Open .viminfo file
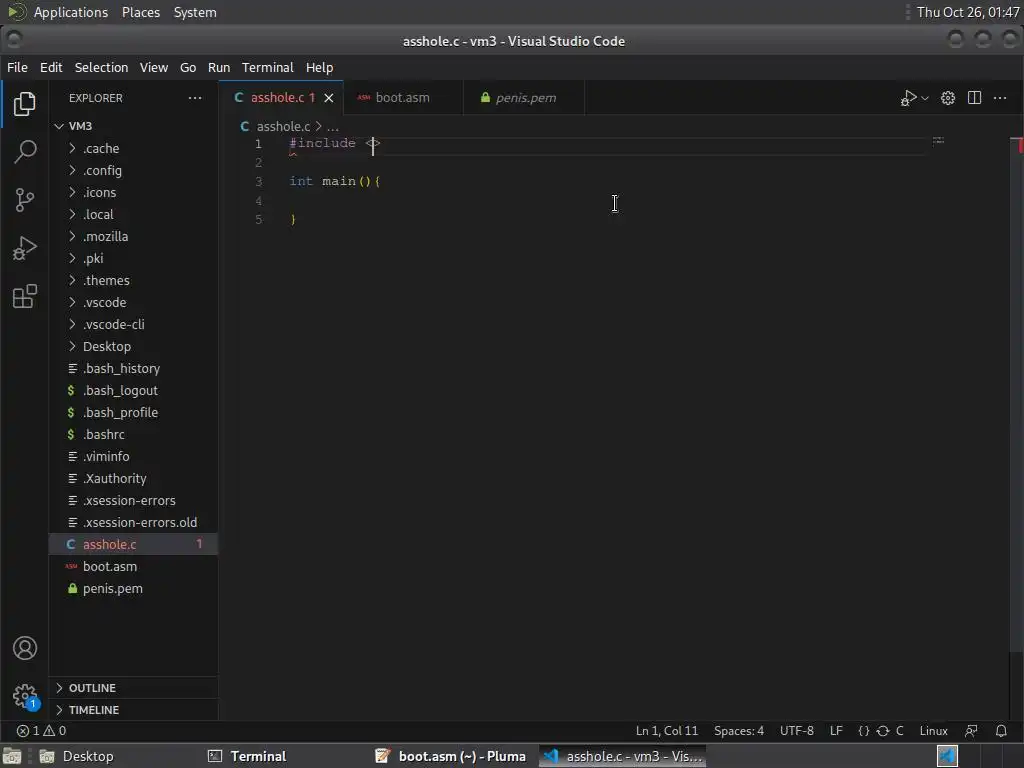The width and height of the screenshot is (1024, 768). pyautogui.click(x=133, y=456)
